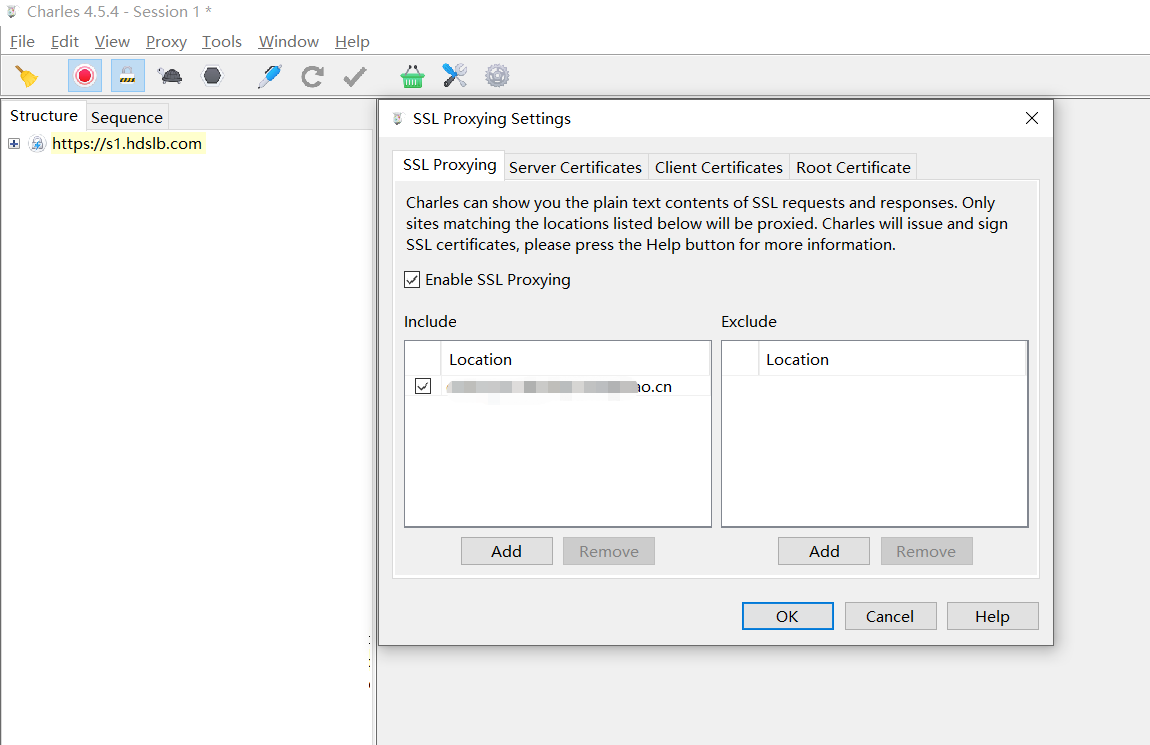Open the Window menu
This screenshot has height=745, width=1150.
pyautogui.click(x=289, y=42)
